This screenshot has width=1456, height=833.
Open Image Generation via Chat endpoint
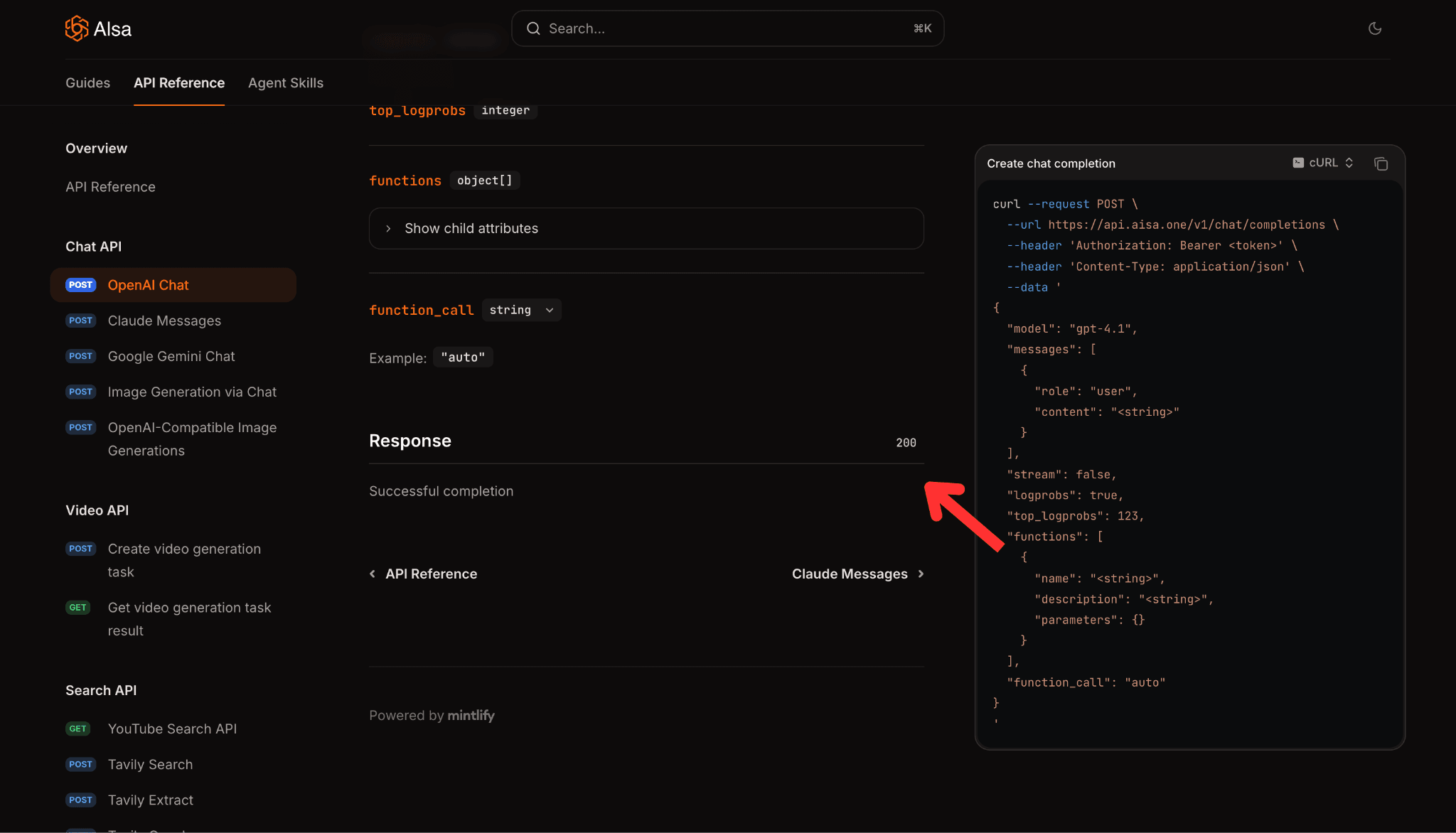click(192, 392)
